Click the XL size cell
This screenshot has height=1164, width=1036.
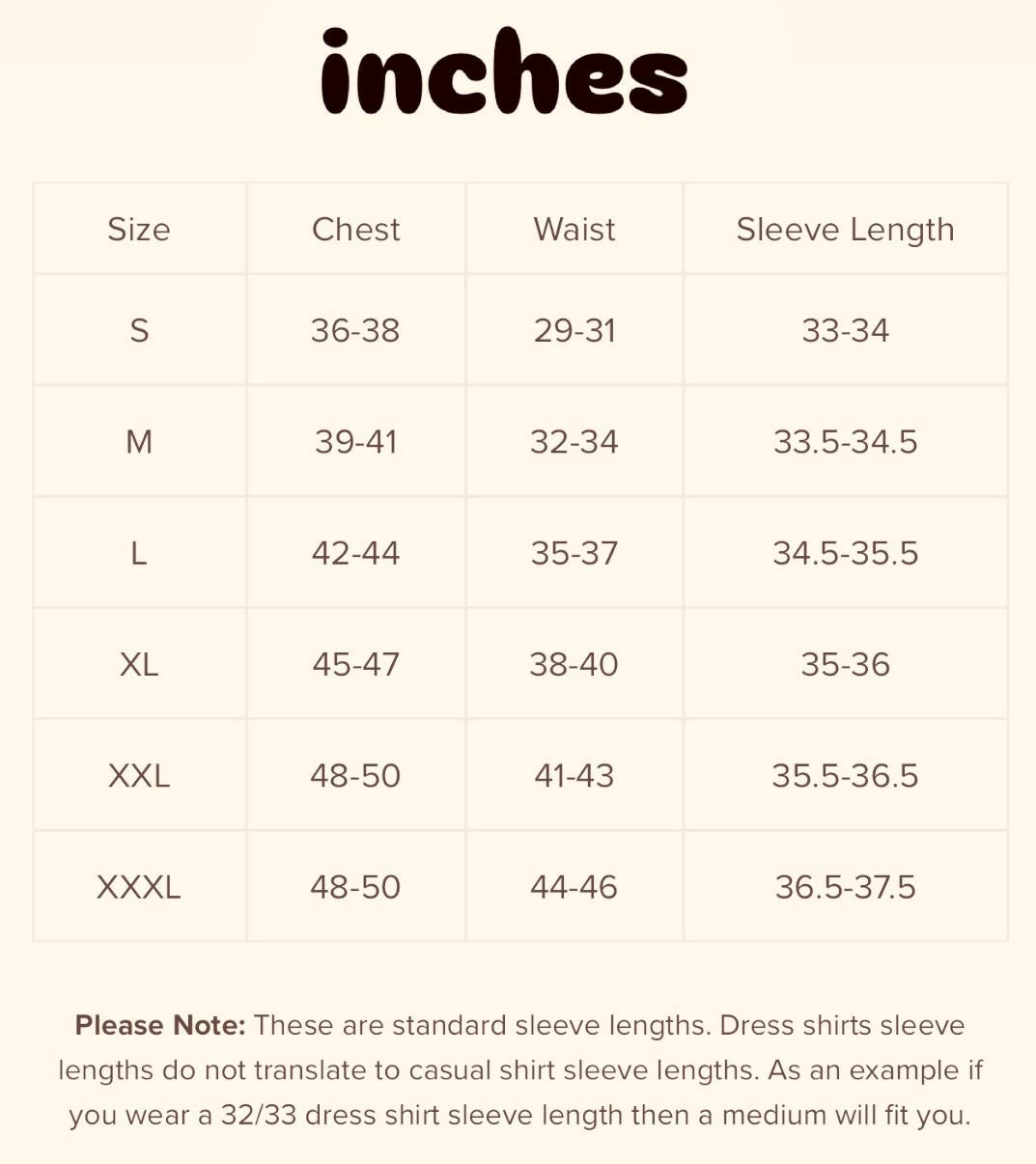click(x=139, y=664)
